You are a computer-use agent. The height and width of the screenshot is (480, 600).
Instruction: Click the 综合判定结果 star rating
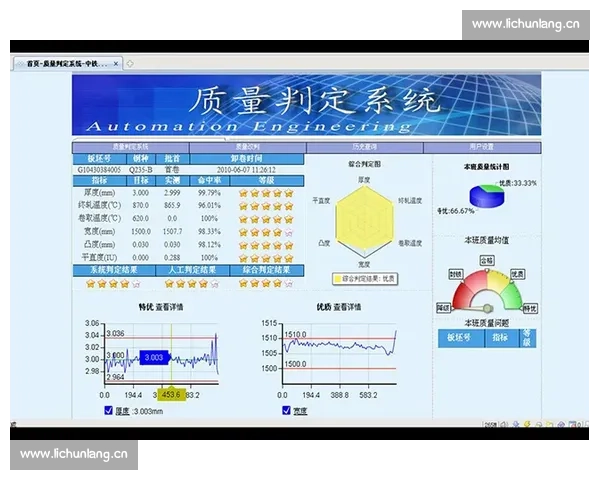(x=266, y=284)
